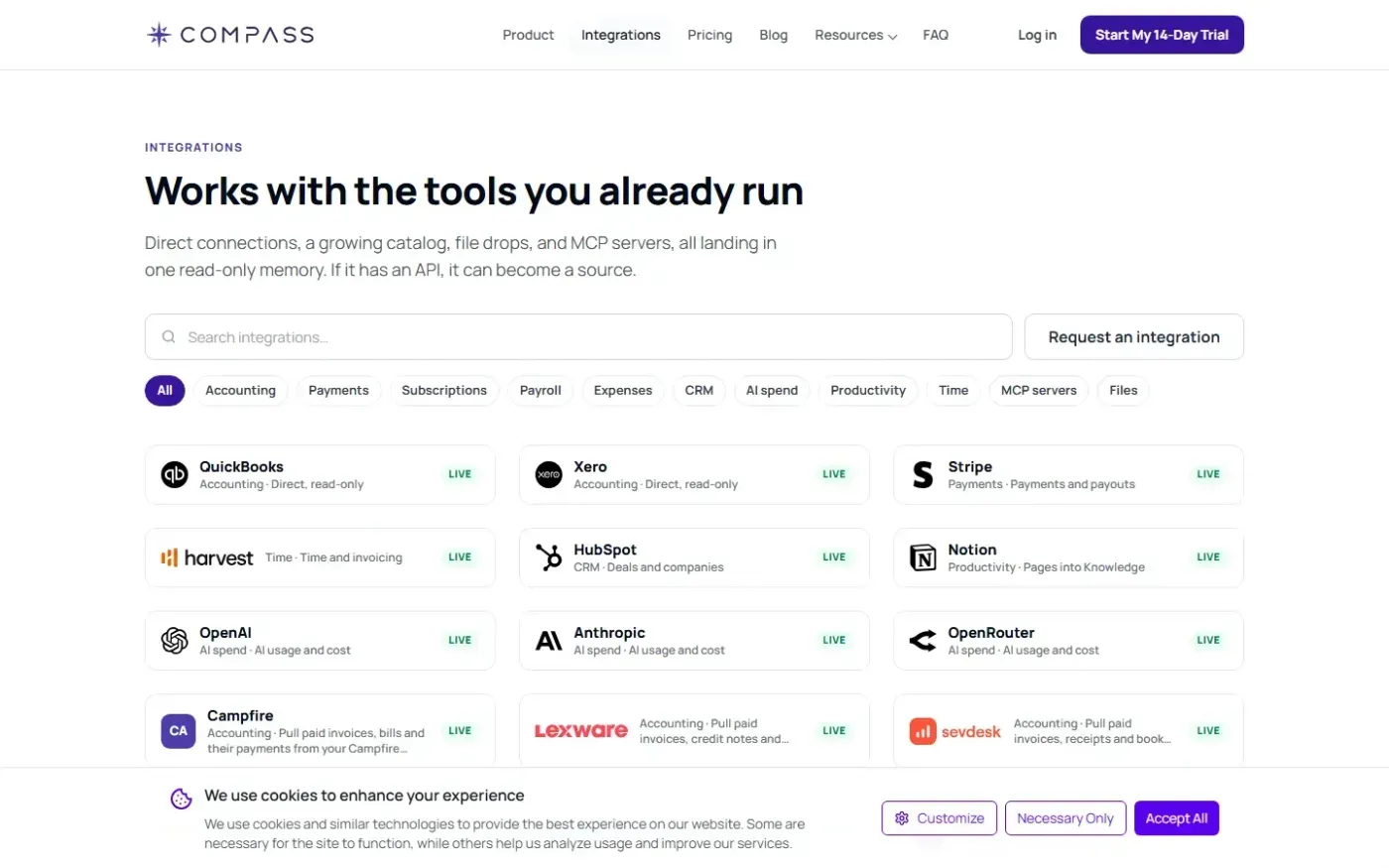Viewport: 1389px width, 868px height.
Task: Choose Necessary Only cookies
Action: pyautogui.click(x=1066, y=818)
